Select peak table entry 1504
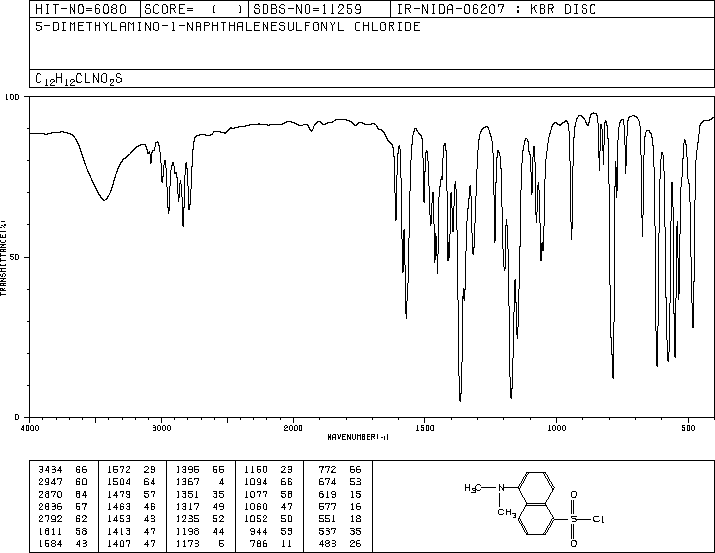Screen dimensions: 715x553 (x=119, y=482)
